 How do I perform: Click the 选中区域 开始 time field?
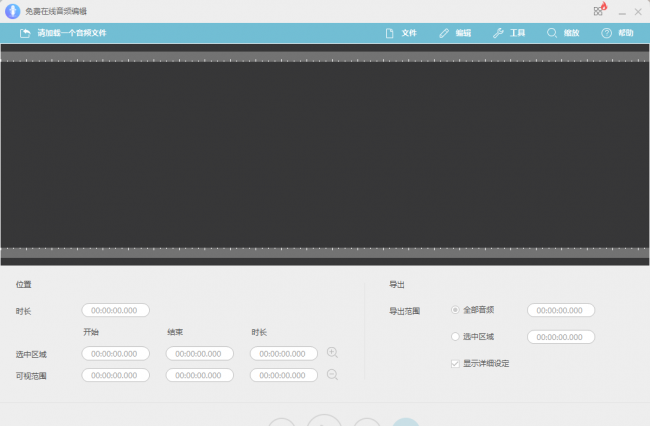click(x=115, y=353)
